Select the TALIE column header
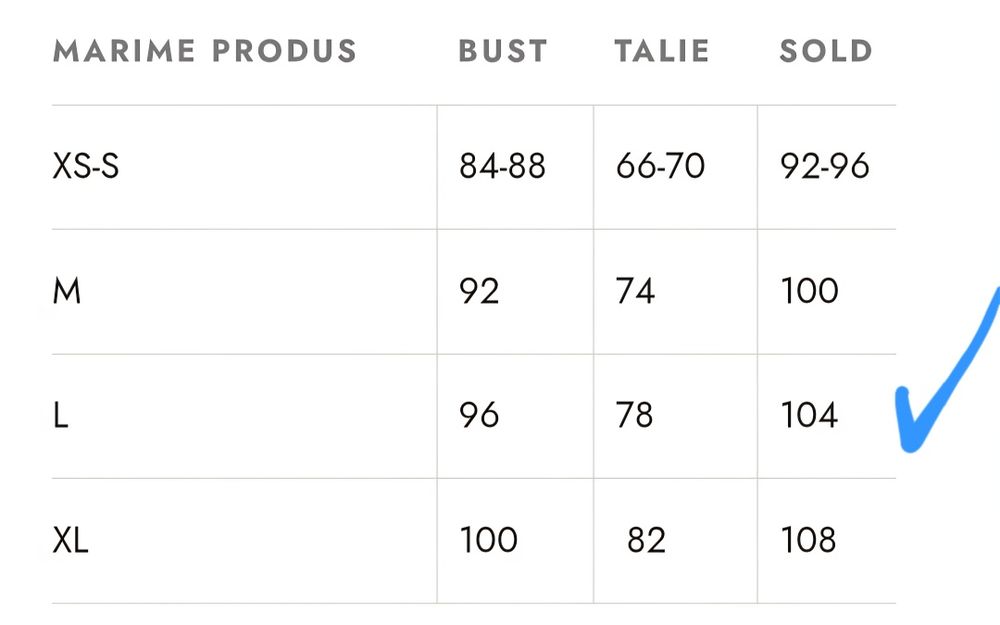 662,51
